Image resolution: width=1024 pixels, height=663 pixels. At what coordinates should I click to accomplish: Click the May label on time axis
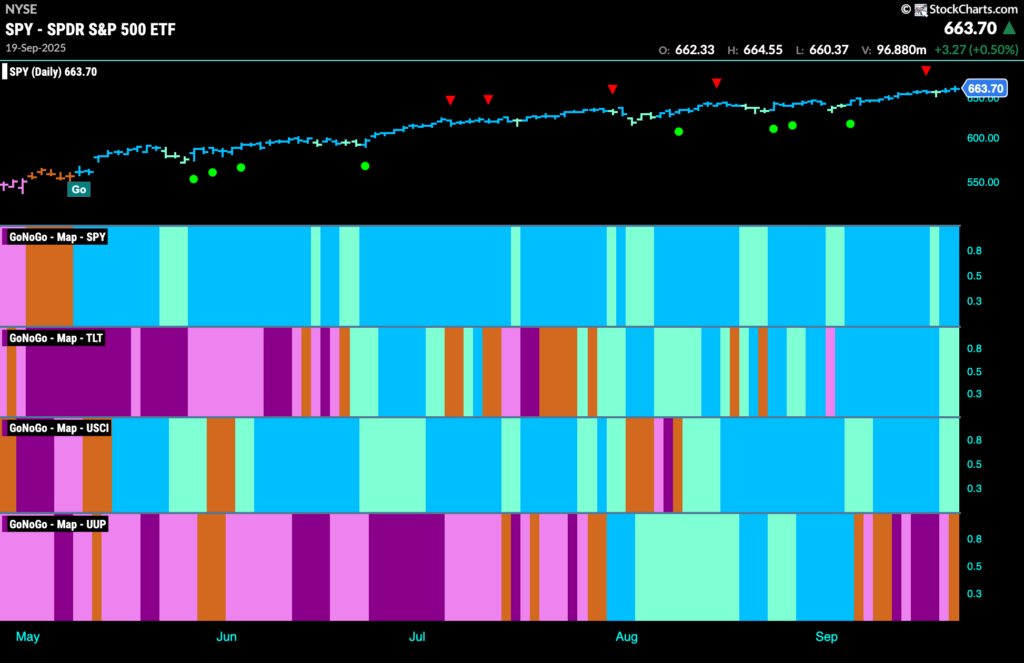click(27, 636)
